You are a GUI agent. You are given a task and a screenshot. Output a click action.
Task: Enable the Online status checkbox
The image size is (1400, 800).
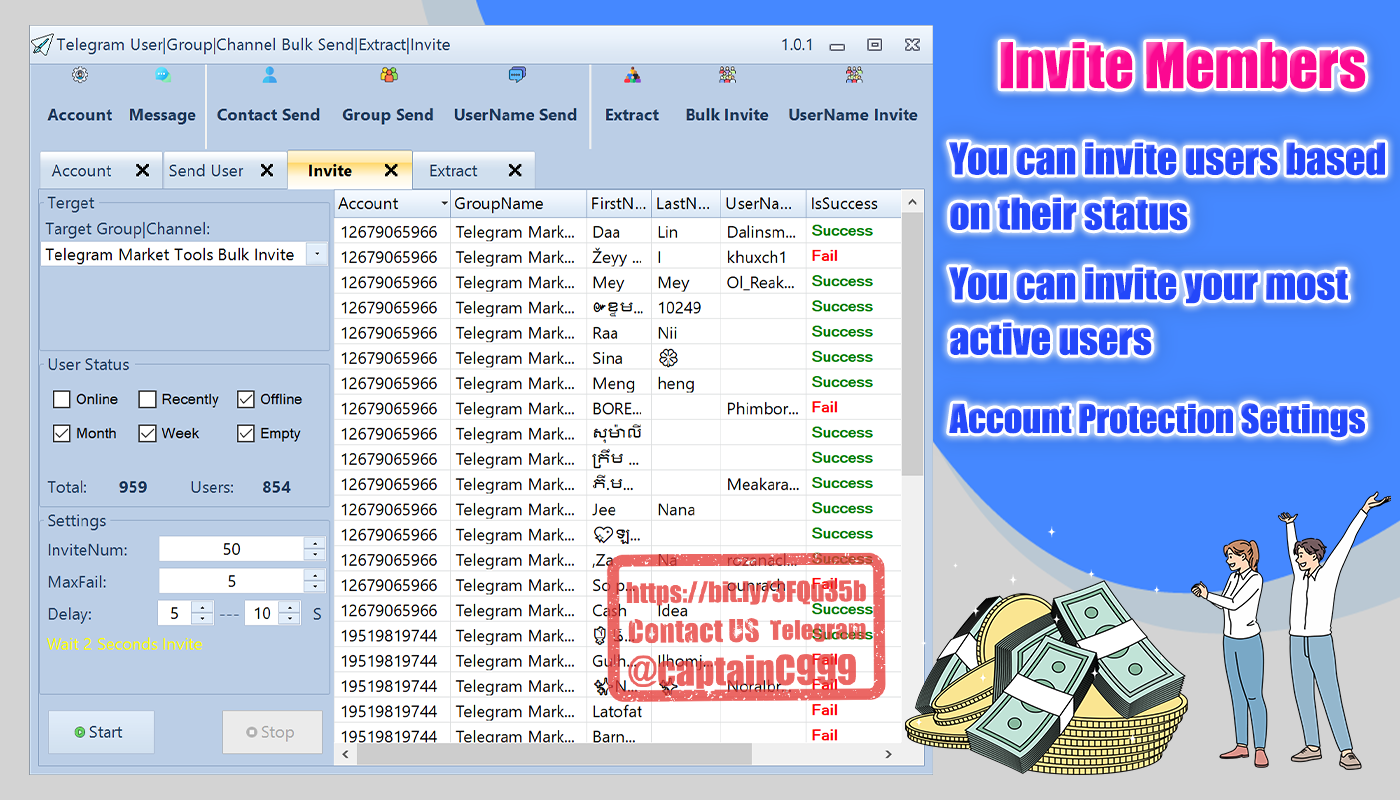click(62, 400)
